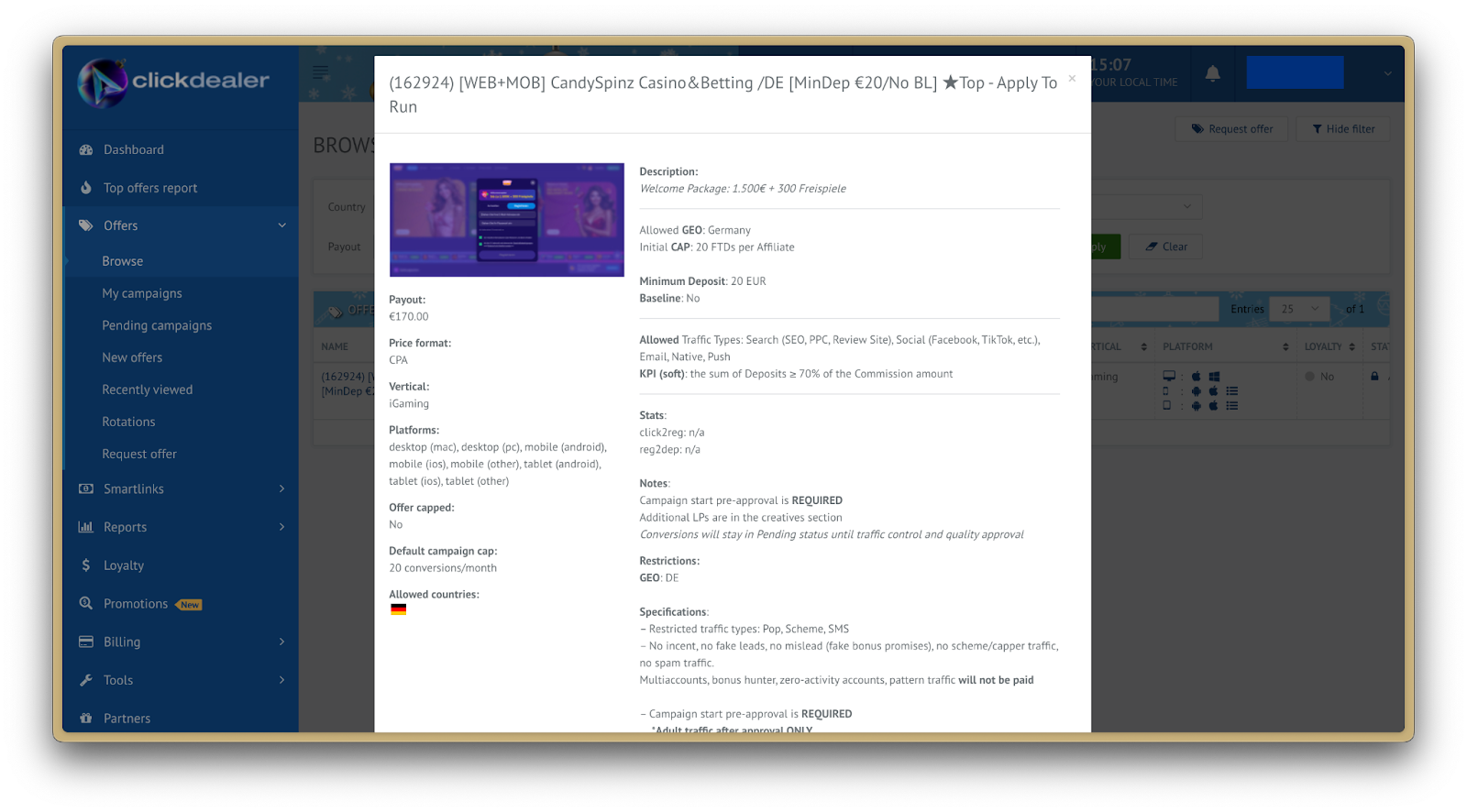Expand the Reports chevron
The height and width of the screenshot is (812, 1467).
point(282,527)
